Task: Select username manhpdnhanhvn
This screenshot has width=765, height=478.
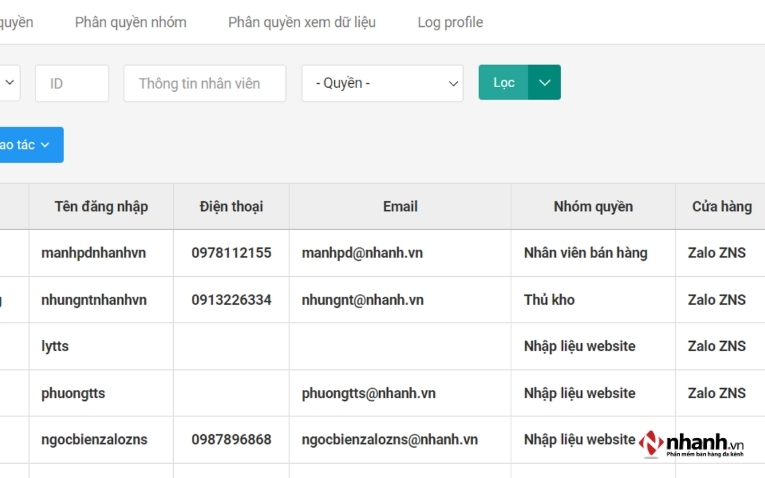Action: pos(94,253)
